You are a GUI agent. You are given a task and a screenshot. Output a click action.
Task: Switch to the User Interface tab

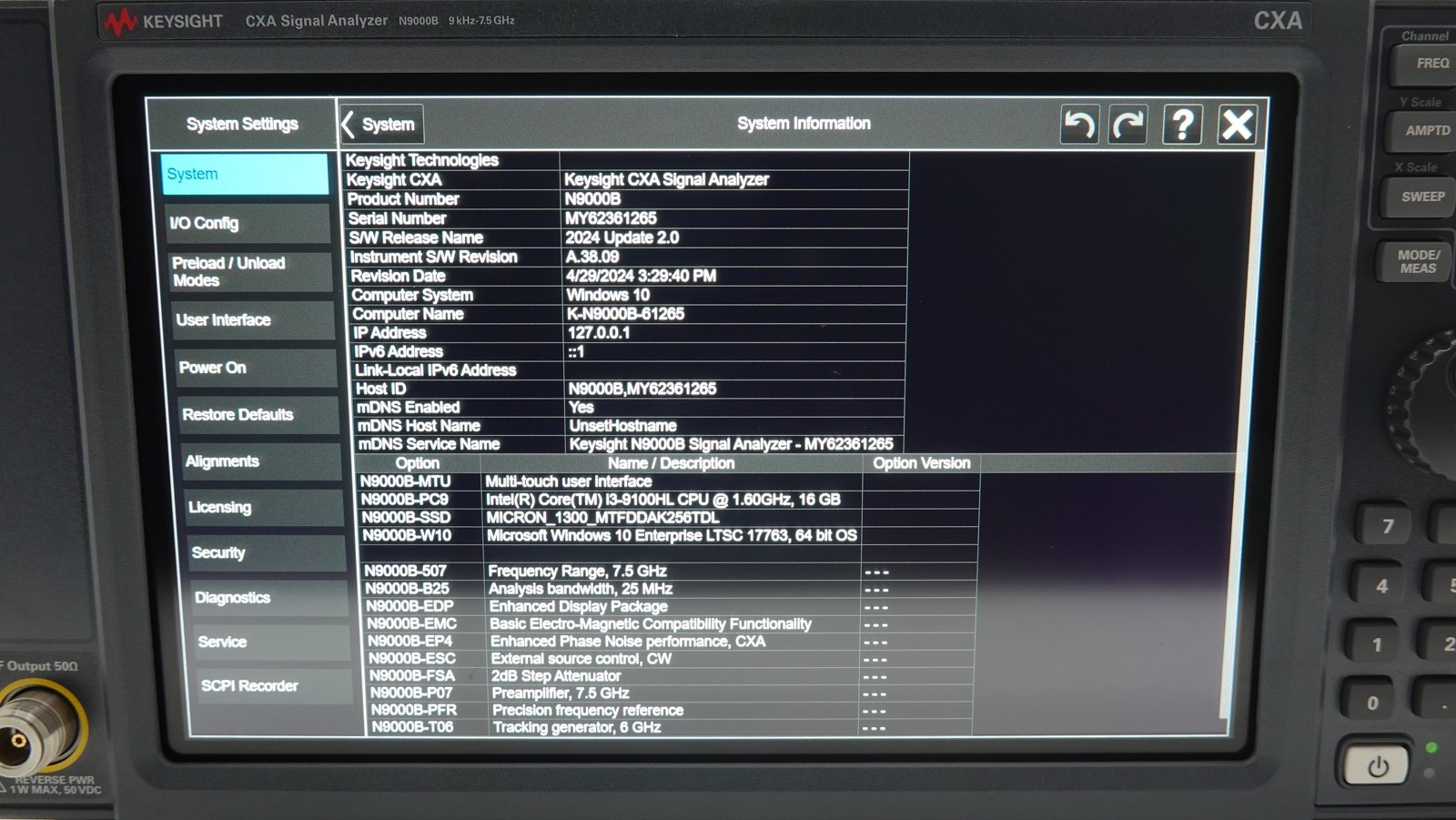click(x=253, y=320)
